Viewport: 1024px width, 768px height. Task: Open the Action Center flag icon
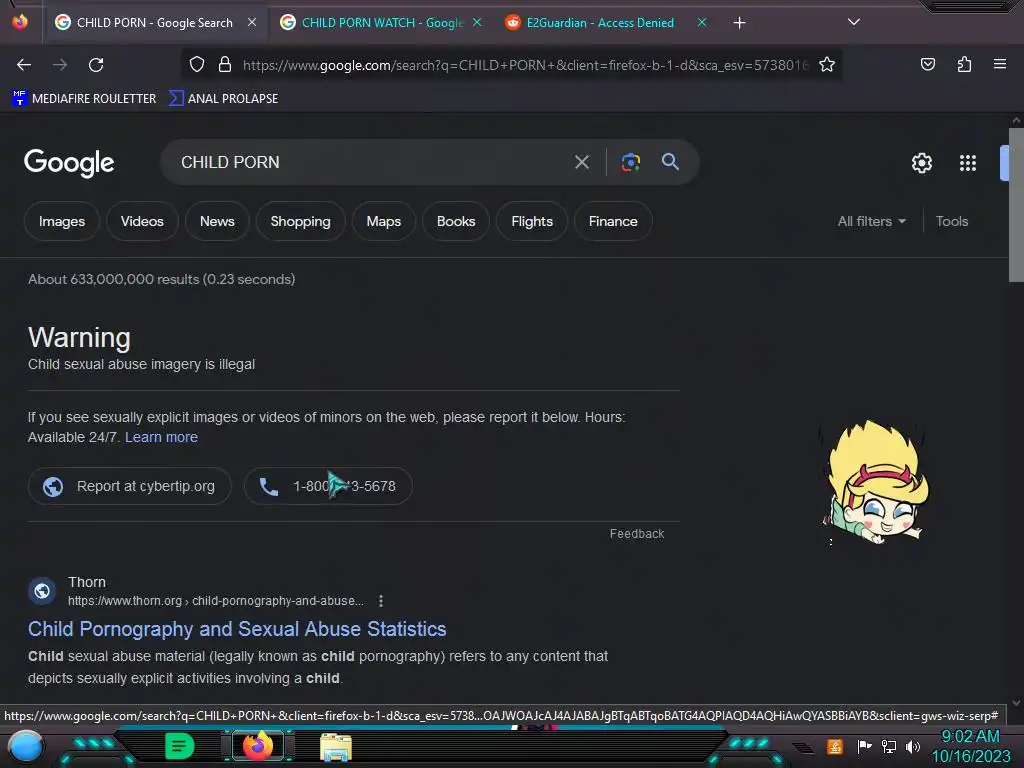(865, 746)
